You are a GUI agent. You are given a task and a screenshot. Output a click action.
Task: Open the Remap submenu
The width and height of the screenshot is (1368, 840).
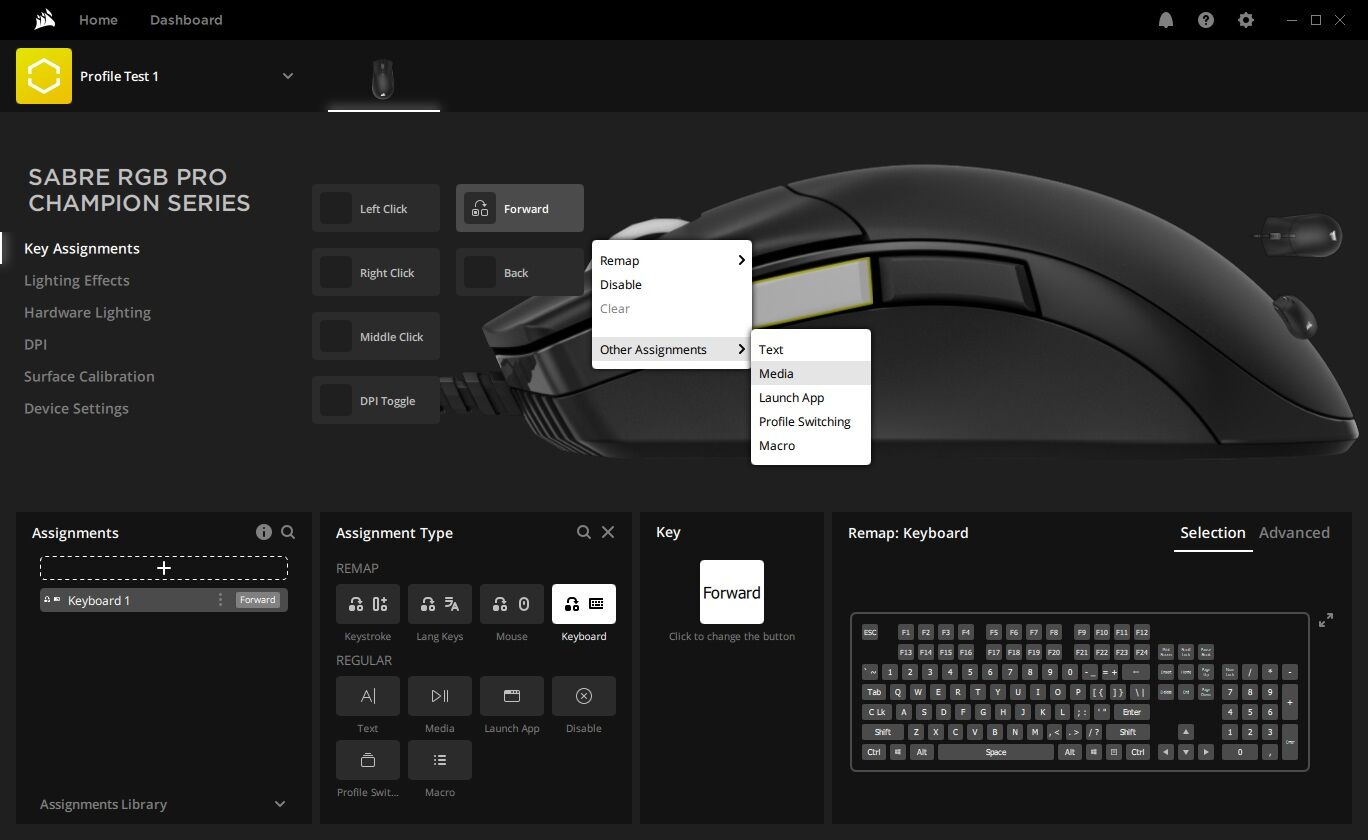672,260
